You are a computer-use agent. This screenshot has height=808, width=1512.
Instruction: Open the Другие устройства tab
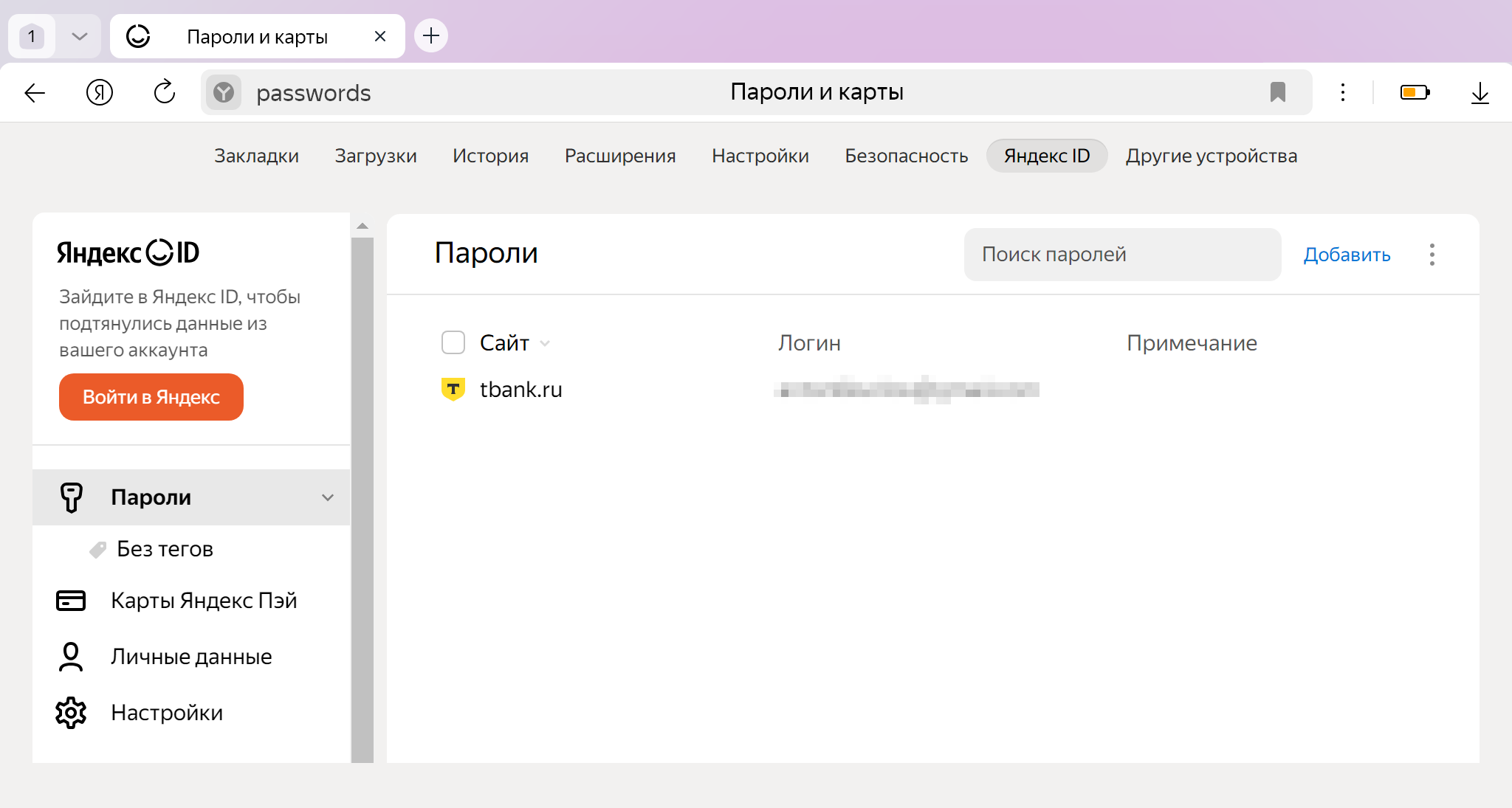pos(1212,156)
